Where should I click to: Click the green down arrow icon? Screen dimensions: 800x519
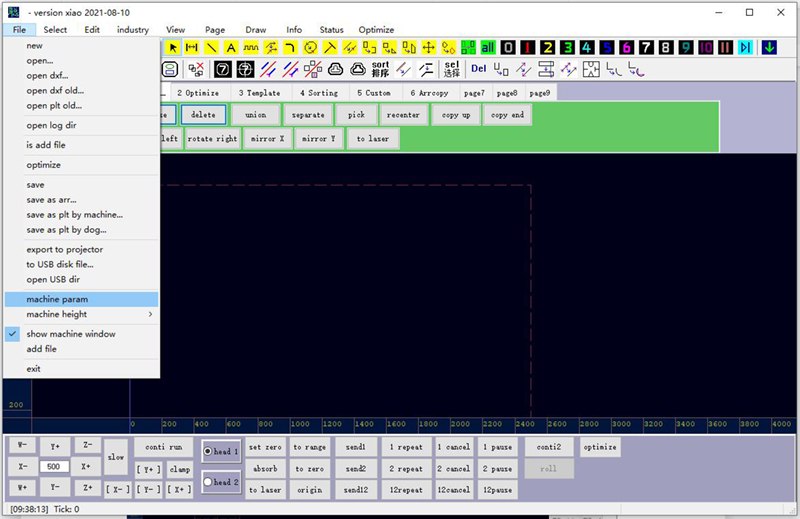pos(769,48)
